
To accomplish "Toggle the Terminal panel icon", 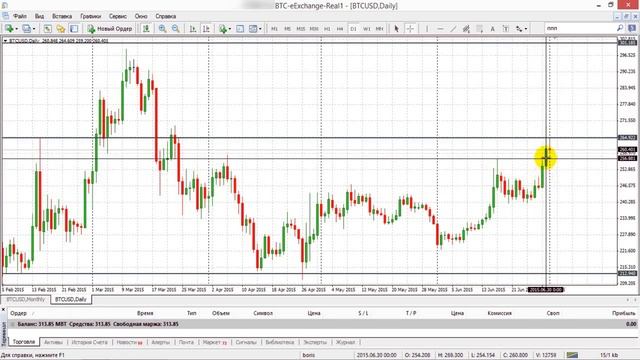I will coord(74,29).
